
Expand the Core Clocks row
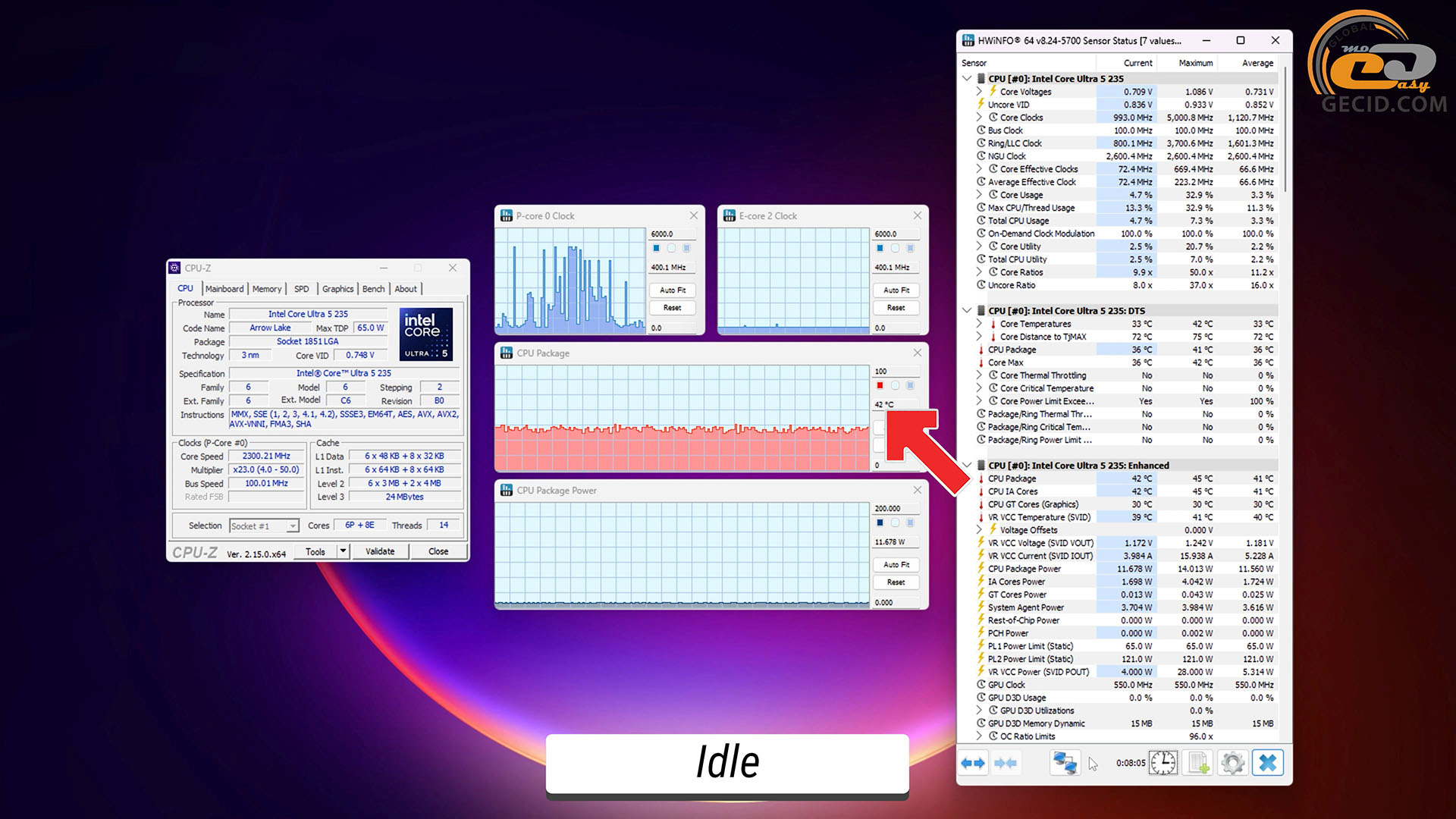coord(979,118)
